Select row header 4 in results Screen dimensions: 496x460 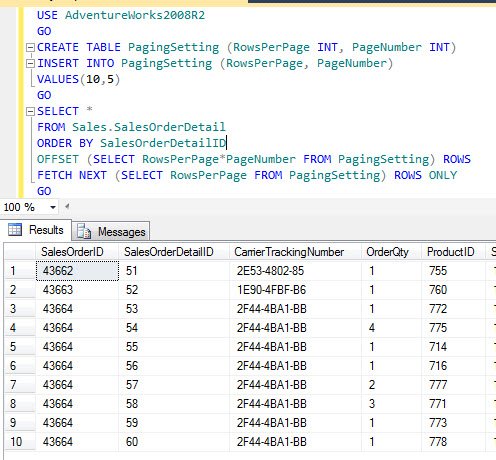[x=20, y=328]
